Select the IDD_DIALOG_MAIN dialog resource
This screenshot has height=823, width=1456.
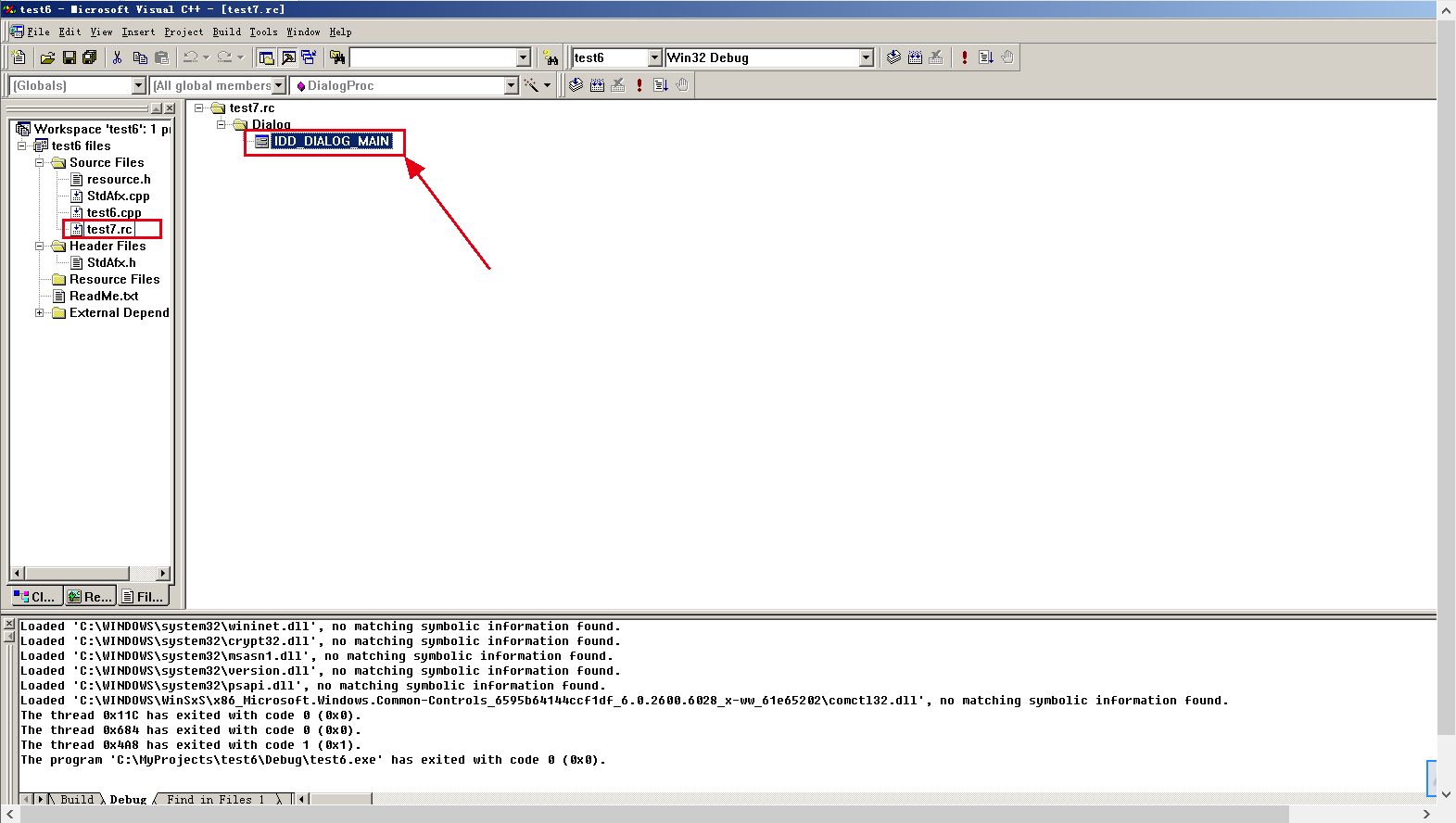point(332,141)
